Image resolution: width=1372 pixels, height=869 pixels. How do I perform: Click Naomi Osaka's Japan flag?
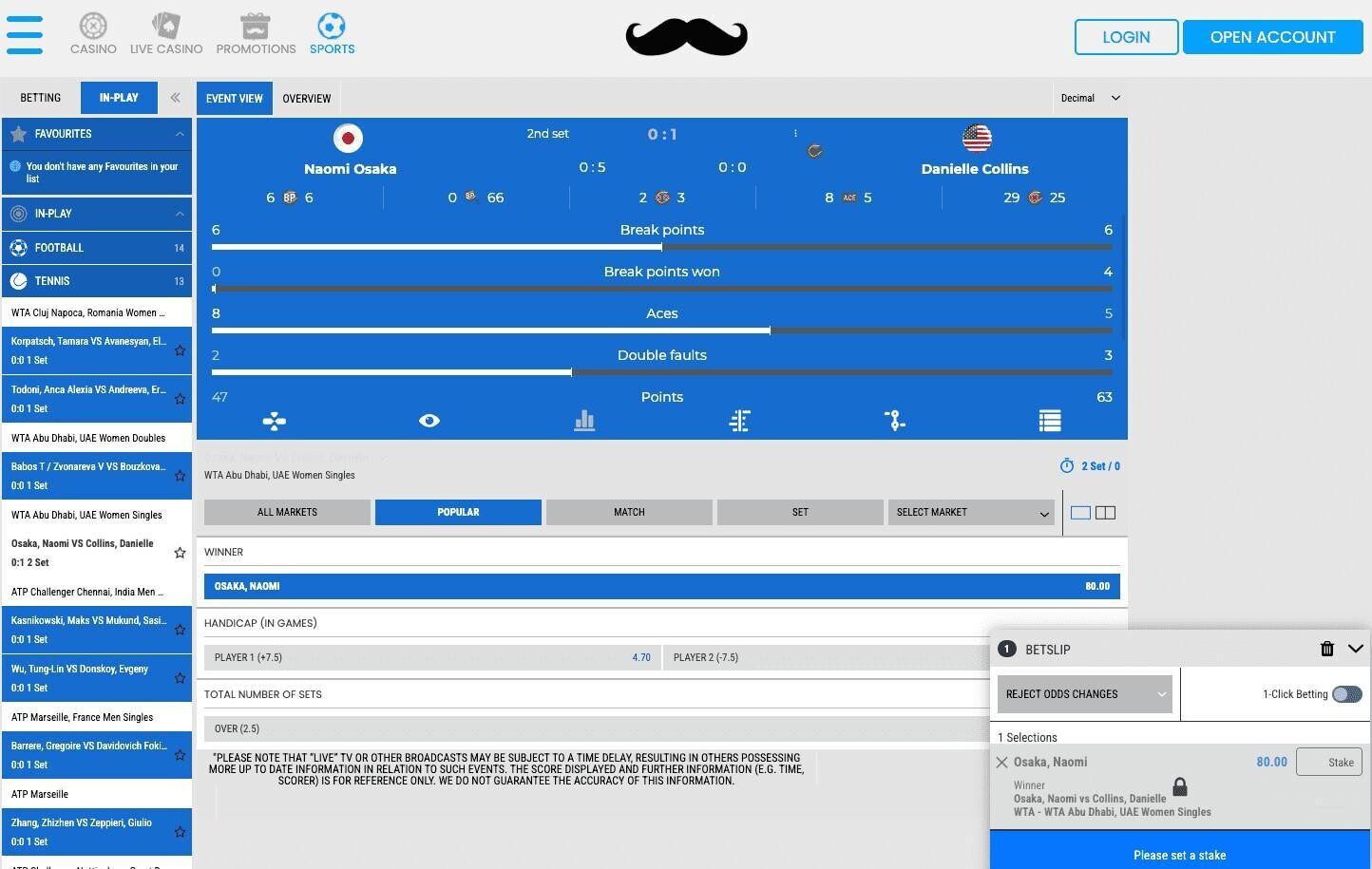[349, 138]
